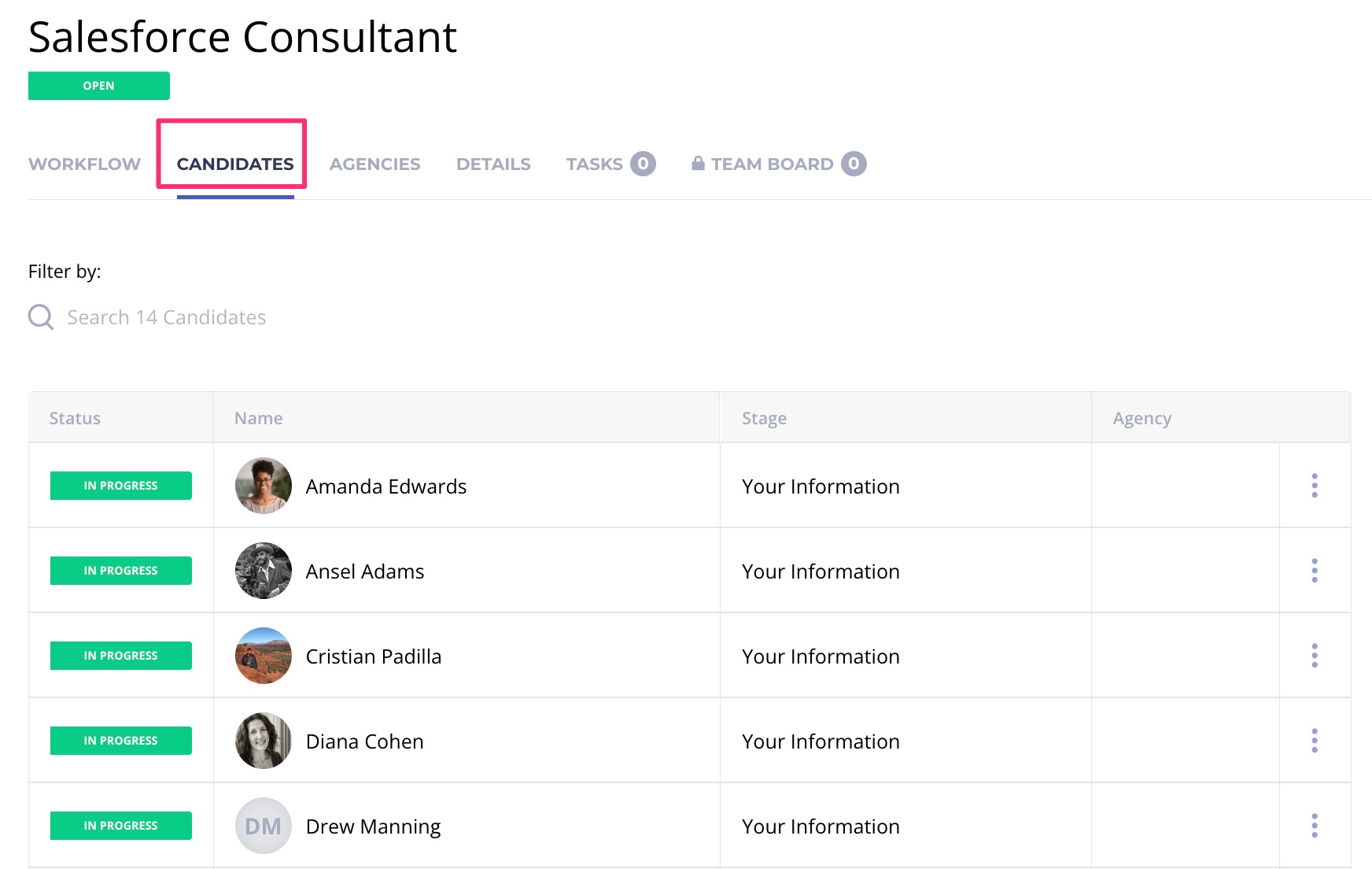Open candidate Diana Cohen
This screenshot has width=1372, height=869.
(x=365, y=741)
